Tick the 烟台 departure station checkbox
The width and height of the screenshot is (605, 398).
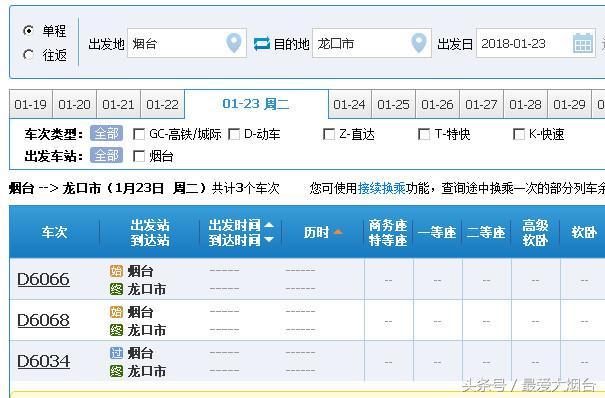(139, 156)
